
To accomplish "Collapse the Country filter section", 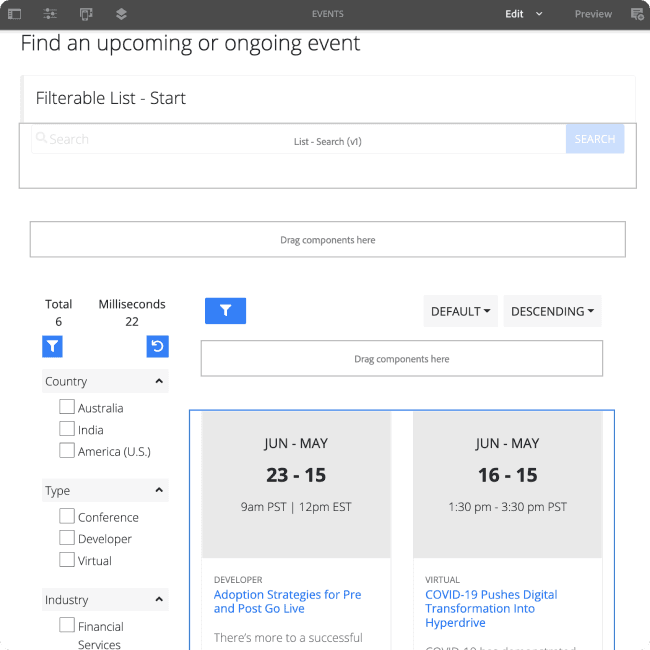I will pyautogui.click(x=159, y=381).
